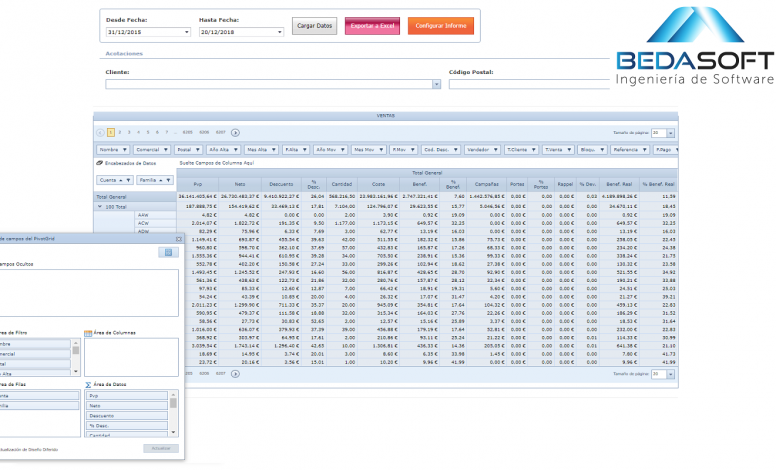
Task: Expand the Cliente combo box
Action: [436, 85]
